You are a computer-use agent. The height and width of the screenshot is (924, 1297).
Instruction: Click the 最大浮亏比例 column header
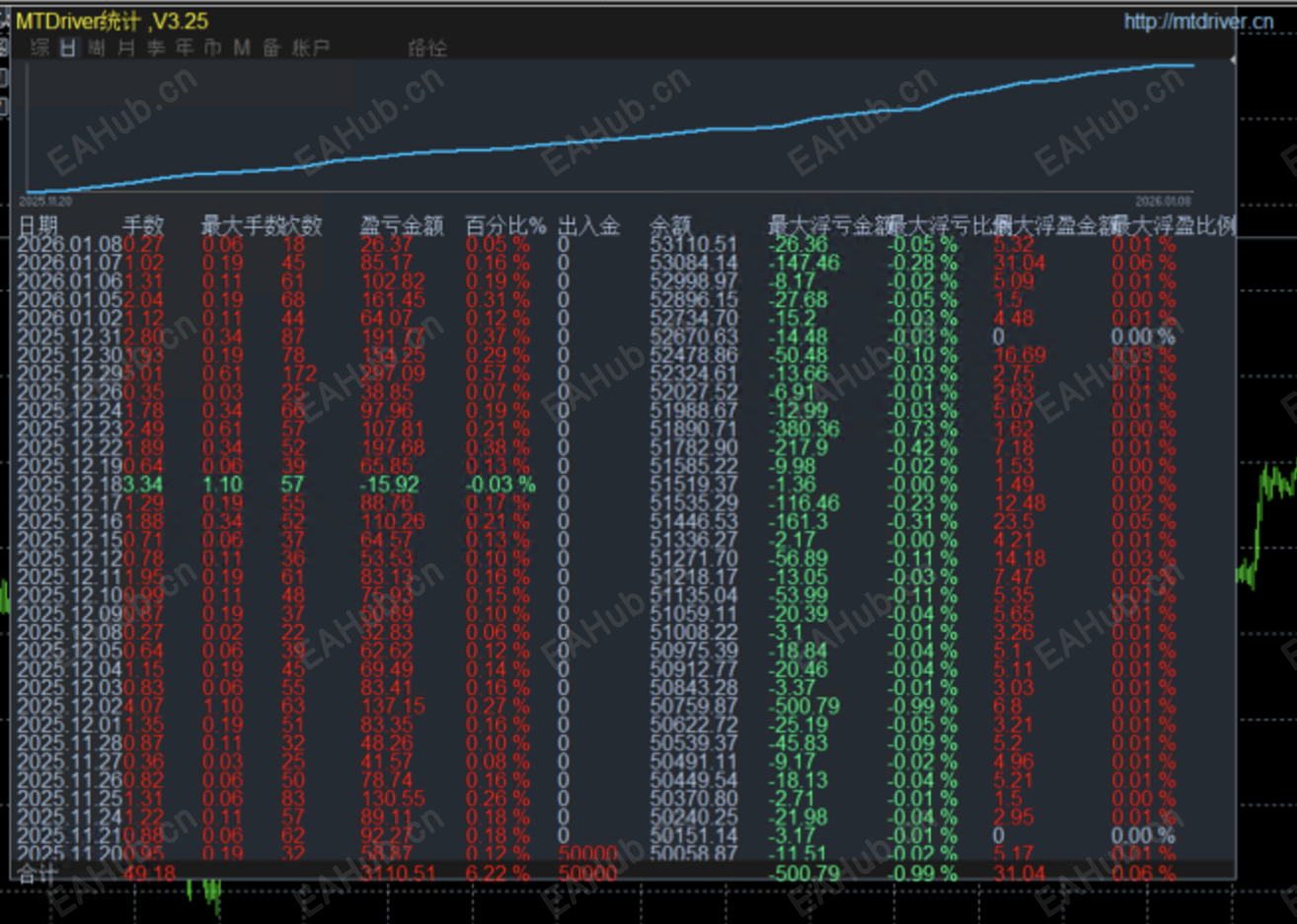[x=951, y=226]
